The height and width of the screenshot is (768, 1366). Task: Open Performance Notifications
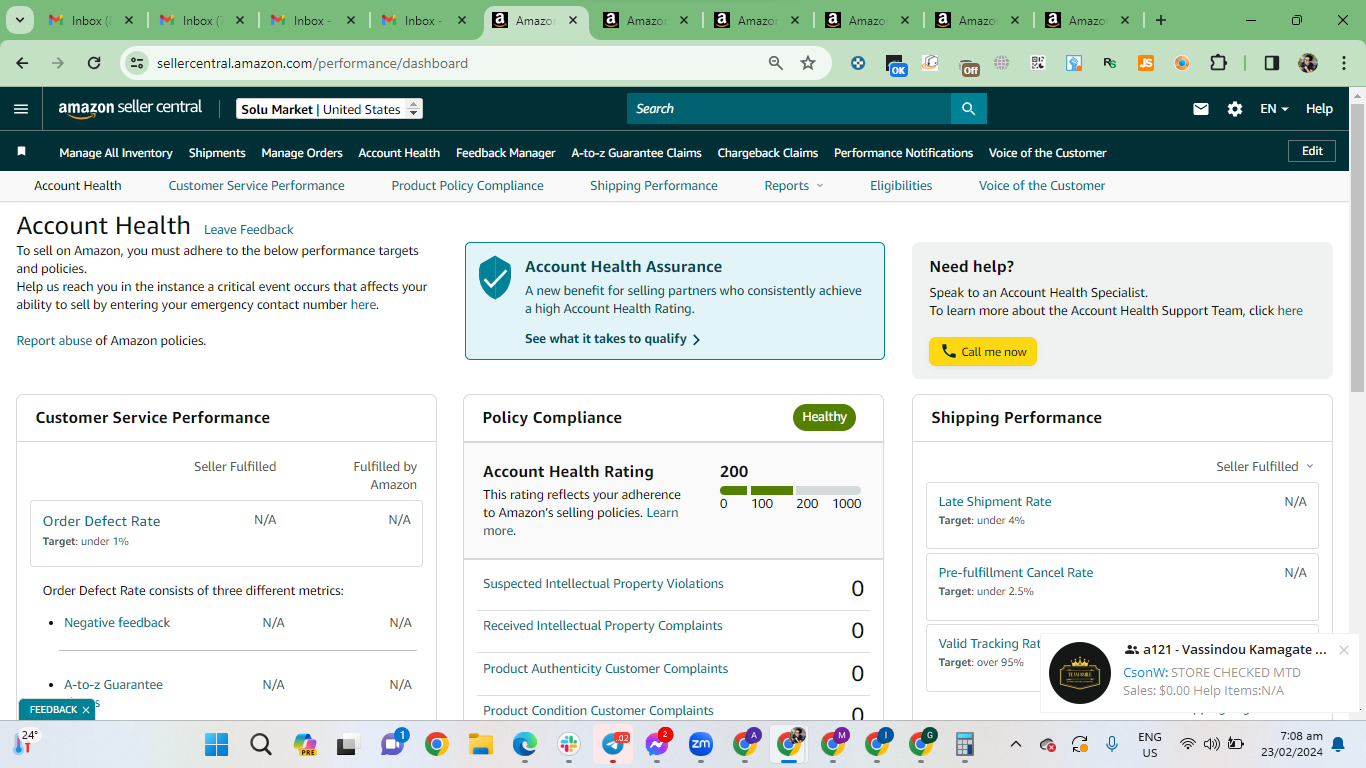click(903, 153)
